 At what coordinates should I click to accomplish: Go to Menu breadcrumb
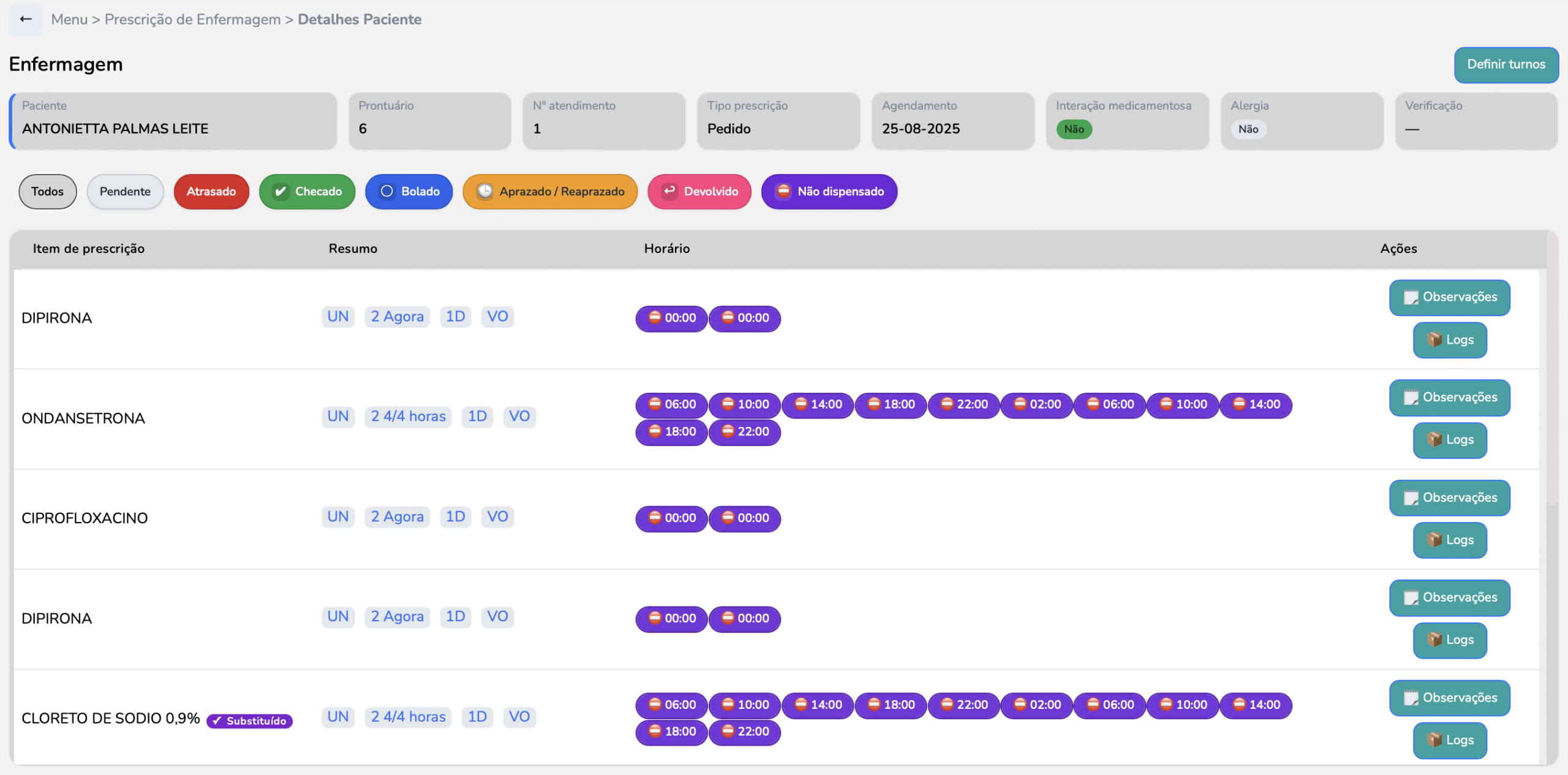tap(69, 20)
